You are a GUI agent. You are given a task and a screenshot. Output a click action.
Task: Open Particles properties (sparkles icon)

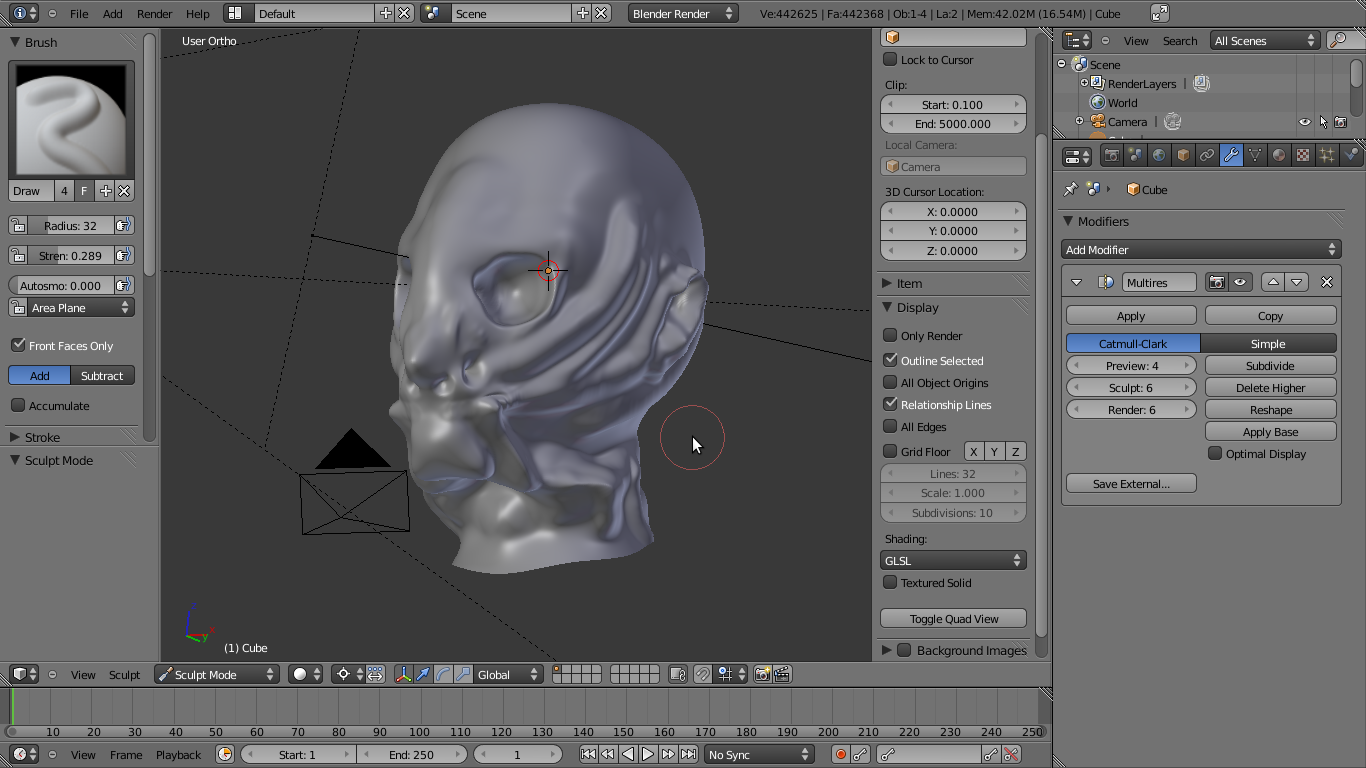point(1326,155)
